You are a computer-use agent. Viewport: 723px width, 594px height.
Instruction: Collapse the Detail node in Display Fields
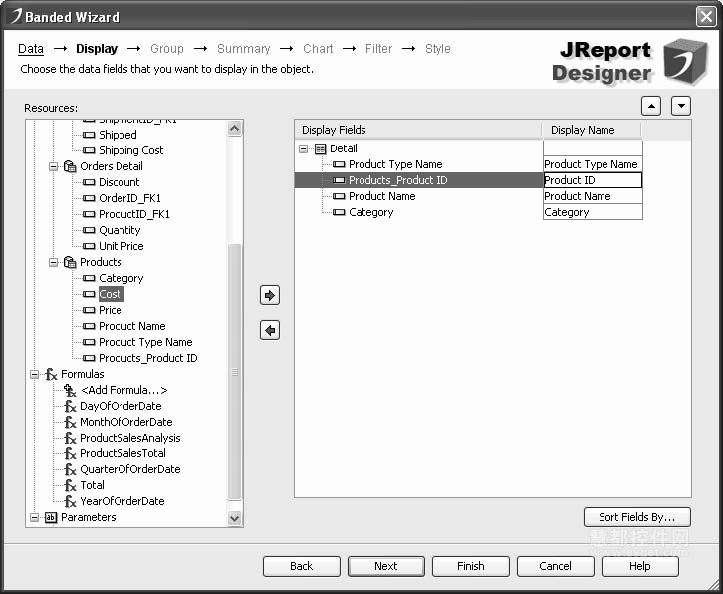[303, 148]
